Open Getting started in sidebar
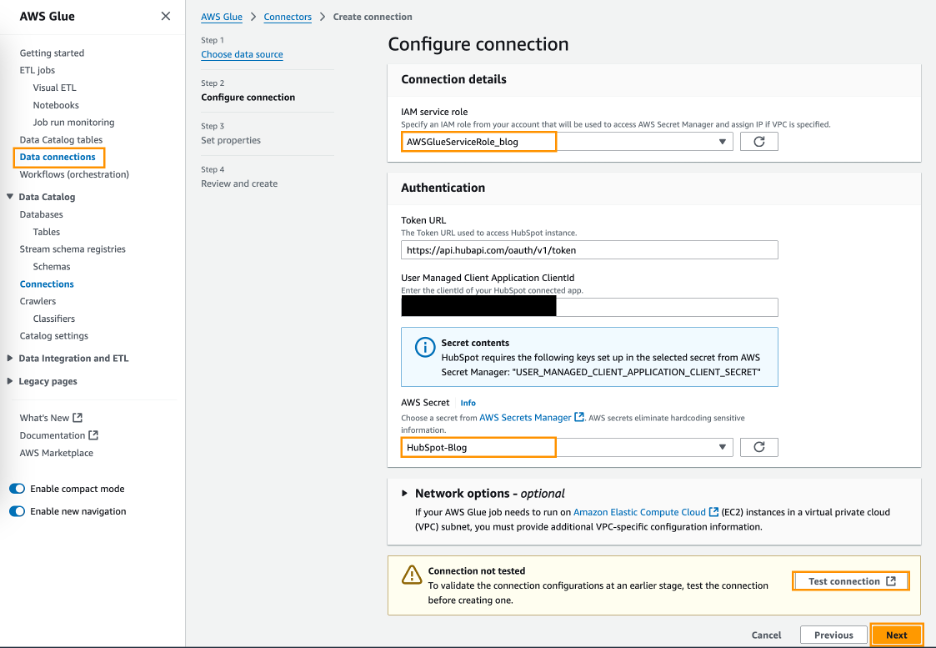 52,53
